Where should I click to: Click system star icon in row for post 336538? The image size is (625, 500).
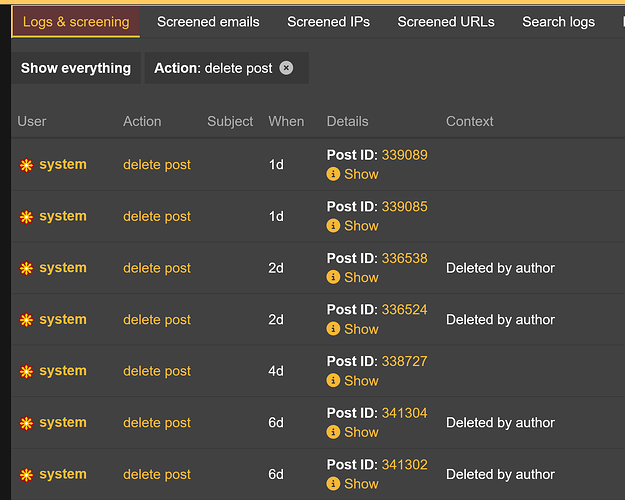[26, 268]
